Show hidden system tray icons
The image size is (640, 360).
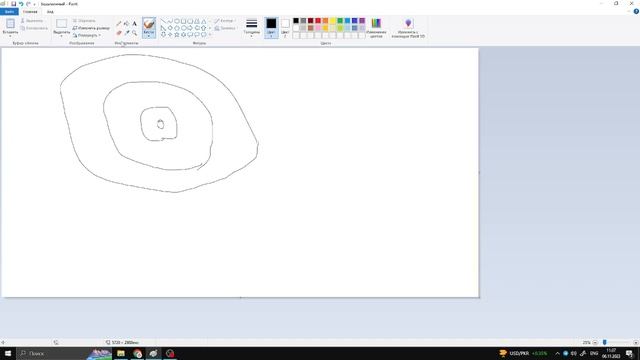pyautogui.click(x=558, y=353)
